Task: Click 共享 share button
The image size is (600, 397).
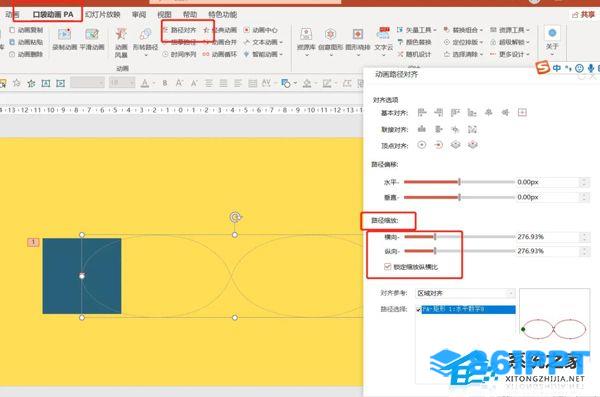Action: [584, 15]
